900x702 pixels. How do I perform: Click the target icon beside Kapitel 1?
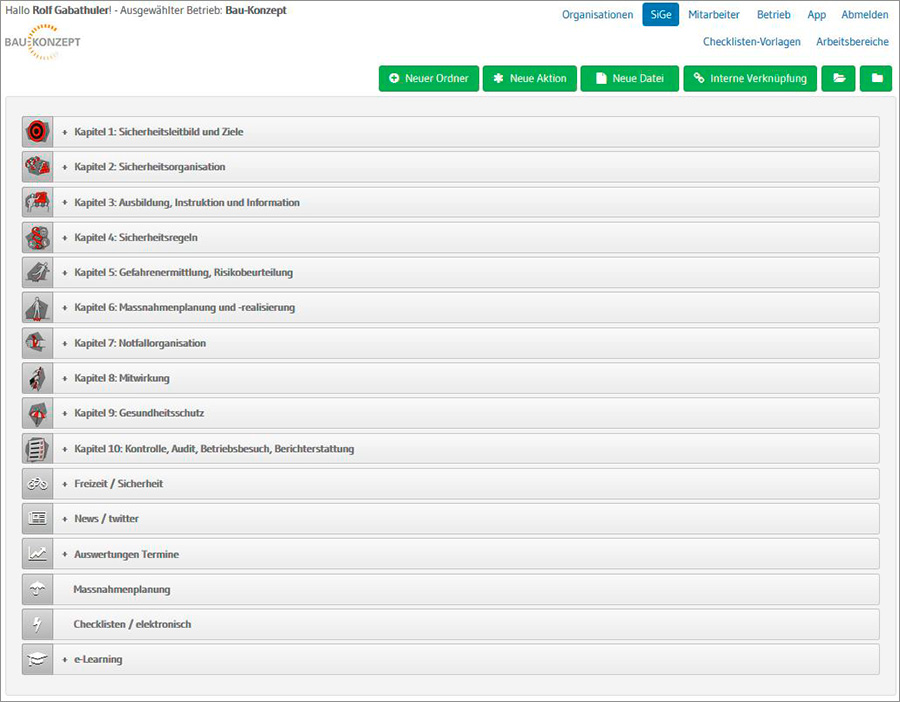click(x=37, y=132)
